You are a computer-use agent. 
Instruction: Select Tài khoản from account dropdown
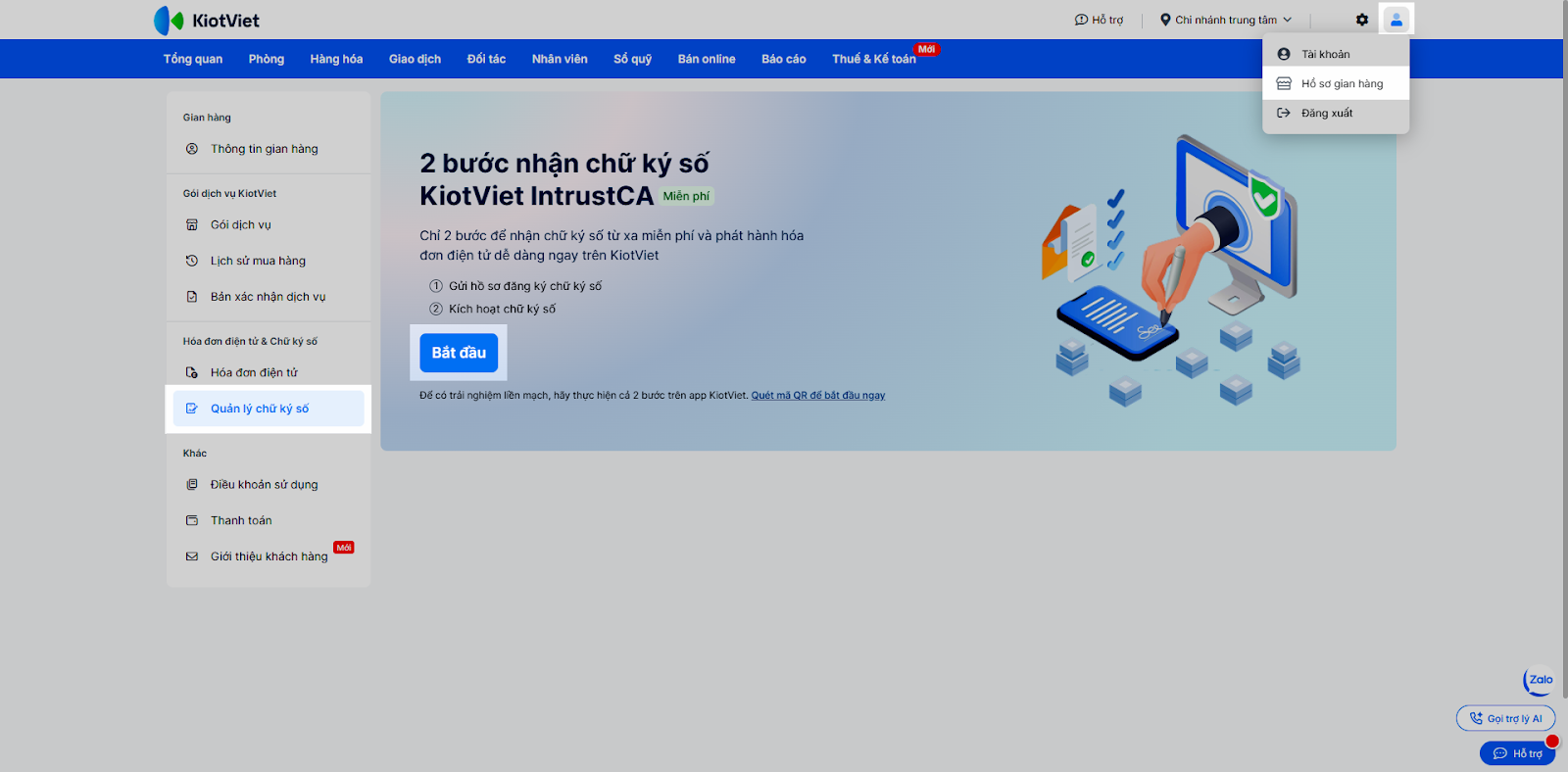pos(1336,55)
